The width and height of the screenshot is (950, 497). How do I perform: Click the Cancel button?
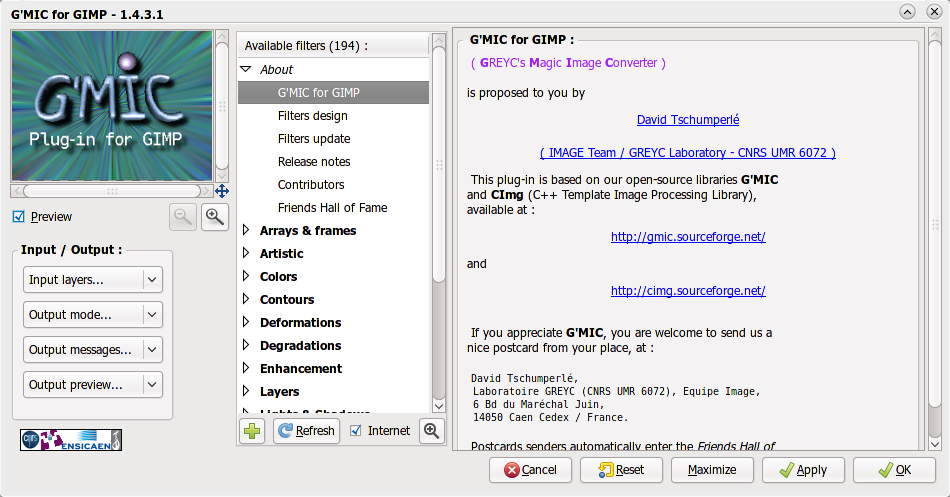point(530,470)
